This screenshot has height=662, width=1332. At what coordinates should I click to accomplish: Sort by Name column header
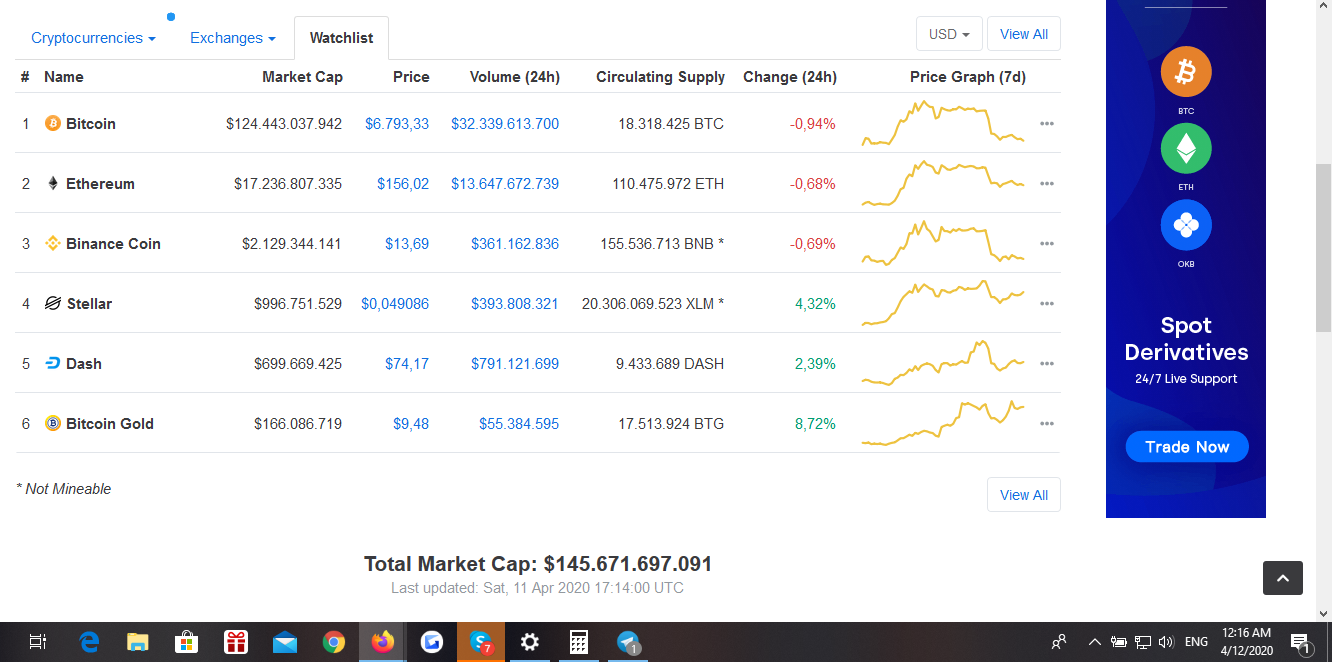(x=64, y=77)
